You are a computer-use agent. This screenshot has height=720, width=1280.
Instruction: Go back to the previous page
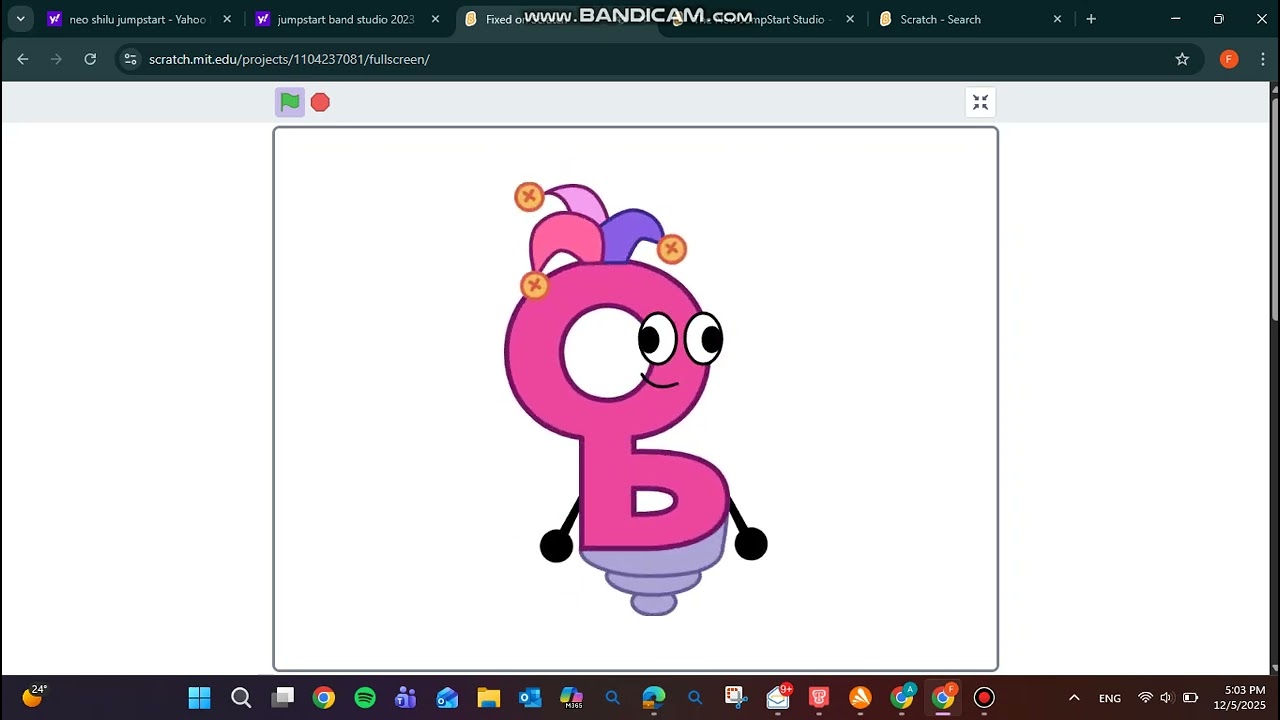coord(23,59)
